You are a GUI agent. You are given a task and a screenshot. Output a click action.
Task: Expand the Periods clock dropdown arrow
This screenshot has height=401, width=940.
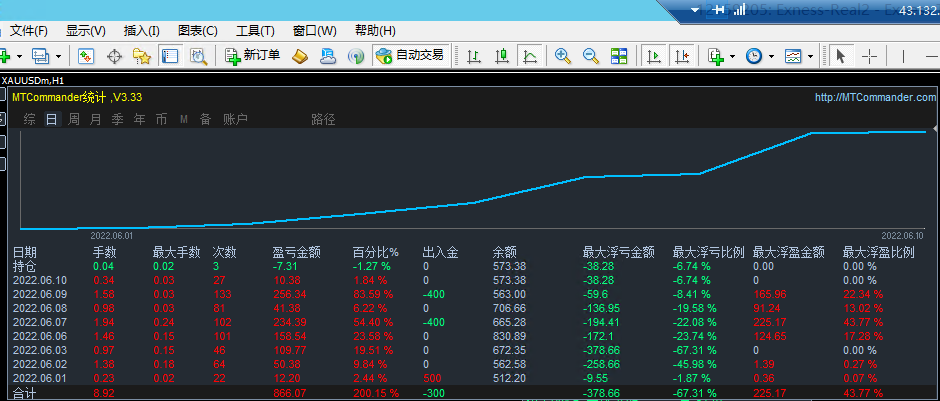click(x=772, y=57)
